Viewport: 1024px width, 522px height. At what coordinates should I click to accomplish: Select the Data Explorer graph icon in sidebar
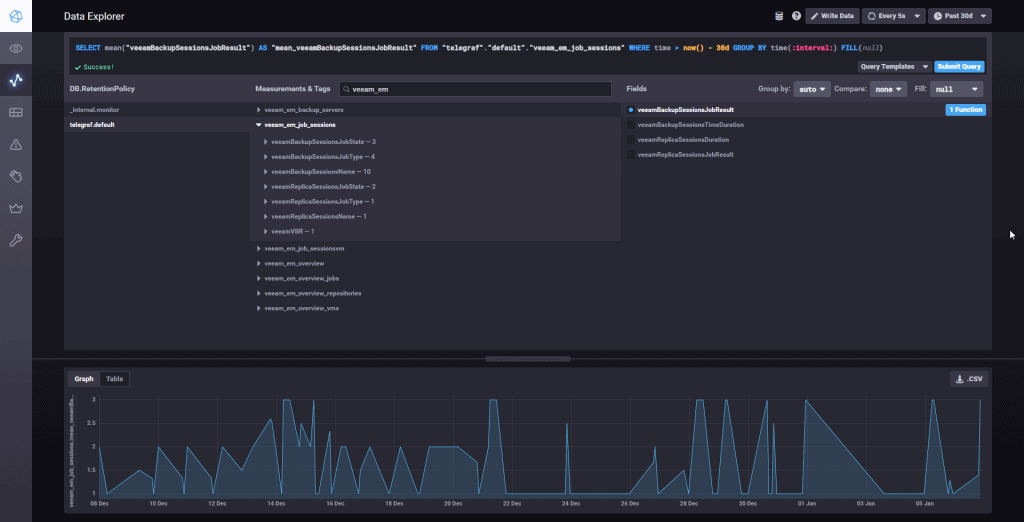tap(16, 80)
